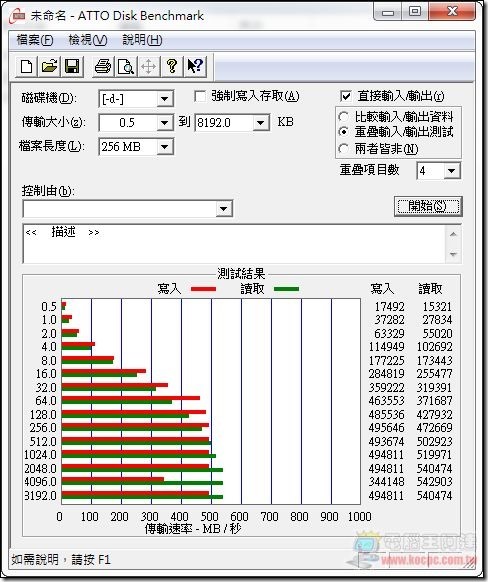The image size is (488, 582).
Task: Click the New document toolbar icon
Action: (26, 66)
